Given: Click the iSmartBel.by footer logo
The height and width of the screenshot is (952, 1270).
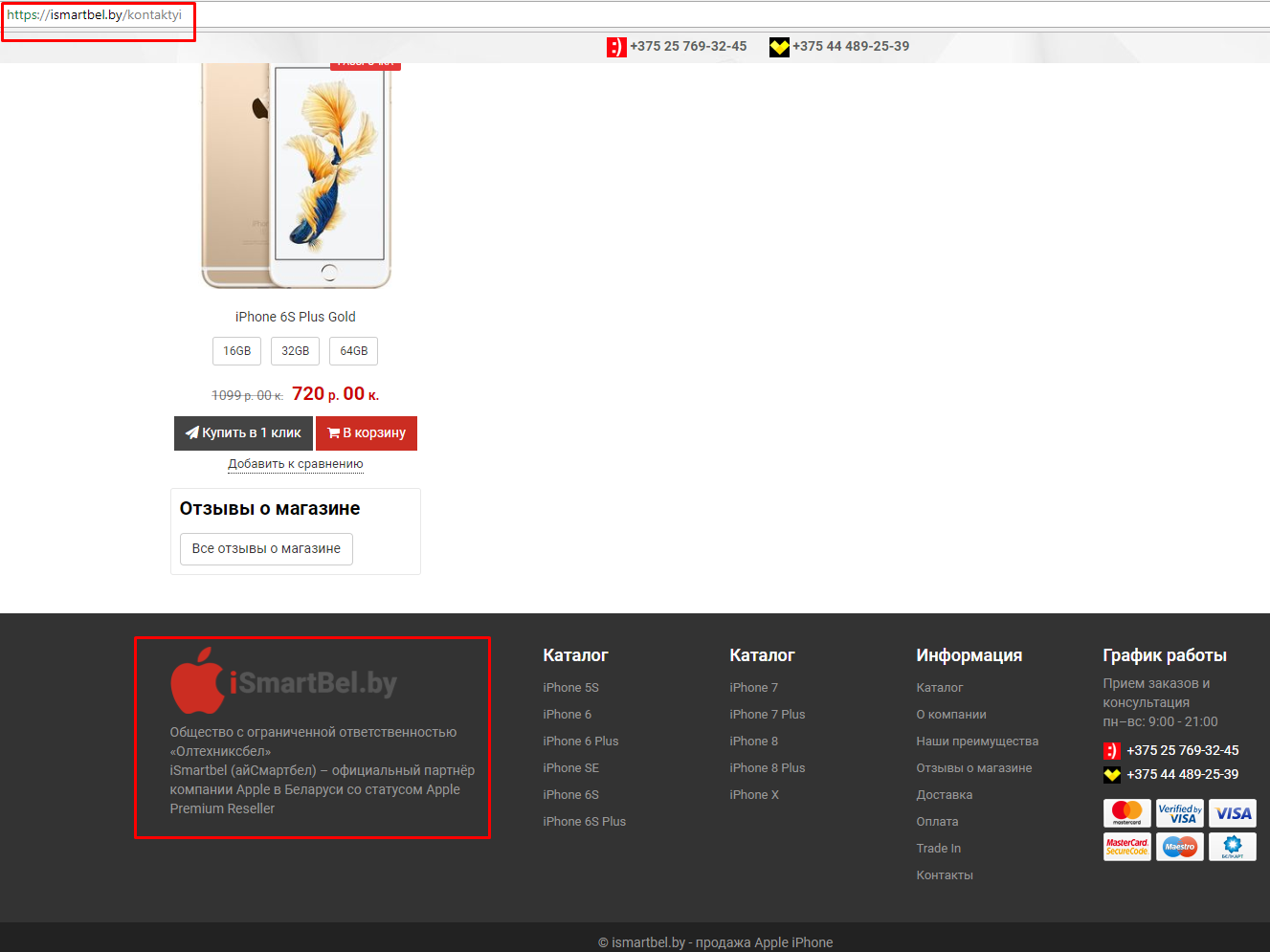Looking at the screenshot, I should pos(283,681).
